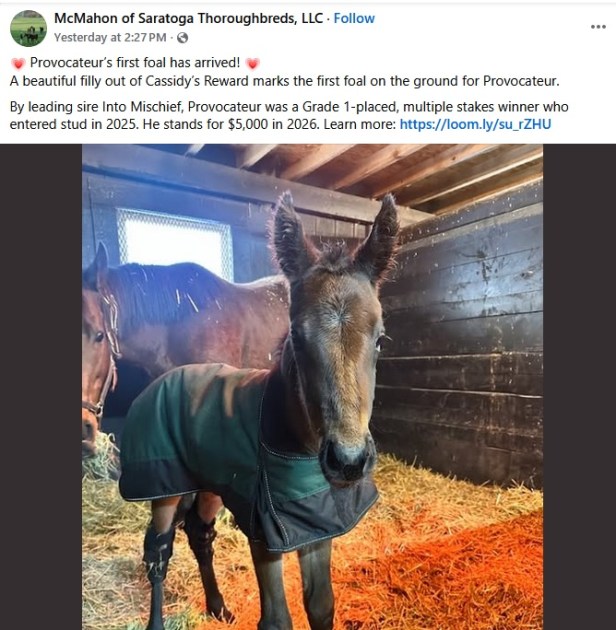616x630 pixels.
Task: Click the 'By leading sire Into Mischief' text
Action: 97,107
